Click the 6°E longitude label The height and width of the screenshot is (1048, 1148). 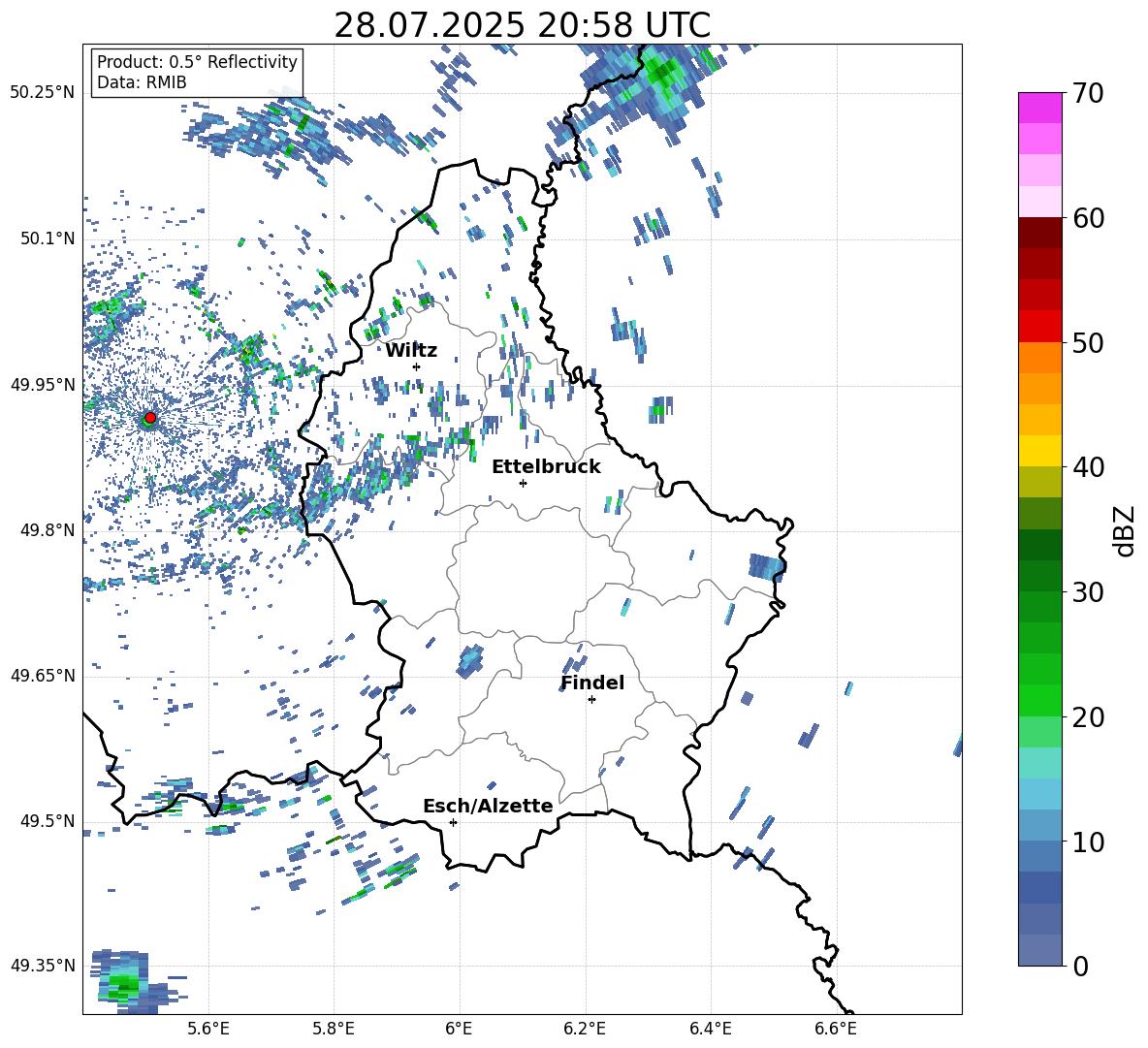pyautogui.click(x=459, y=1029)
